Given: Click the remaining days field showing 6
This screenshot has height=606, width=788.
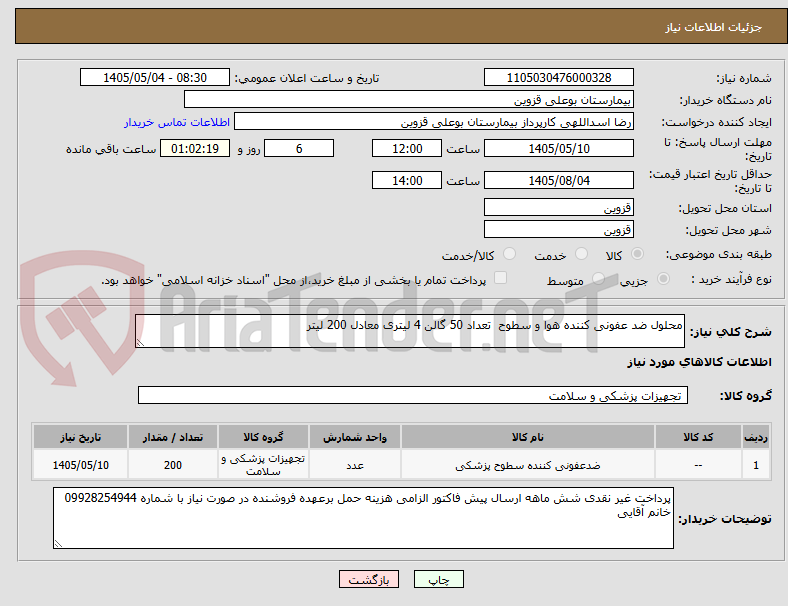Looking at the screenshot, I should 299,148.
